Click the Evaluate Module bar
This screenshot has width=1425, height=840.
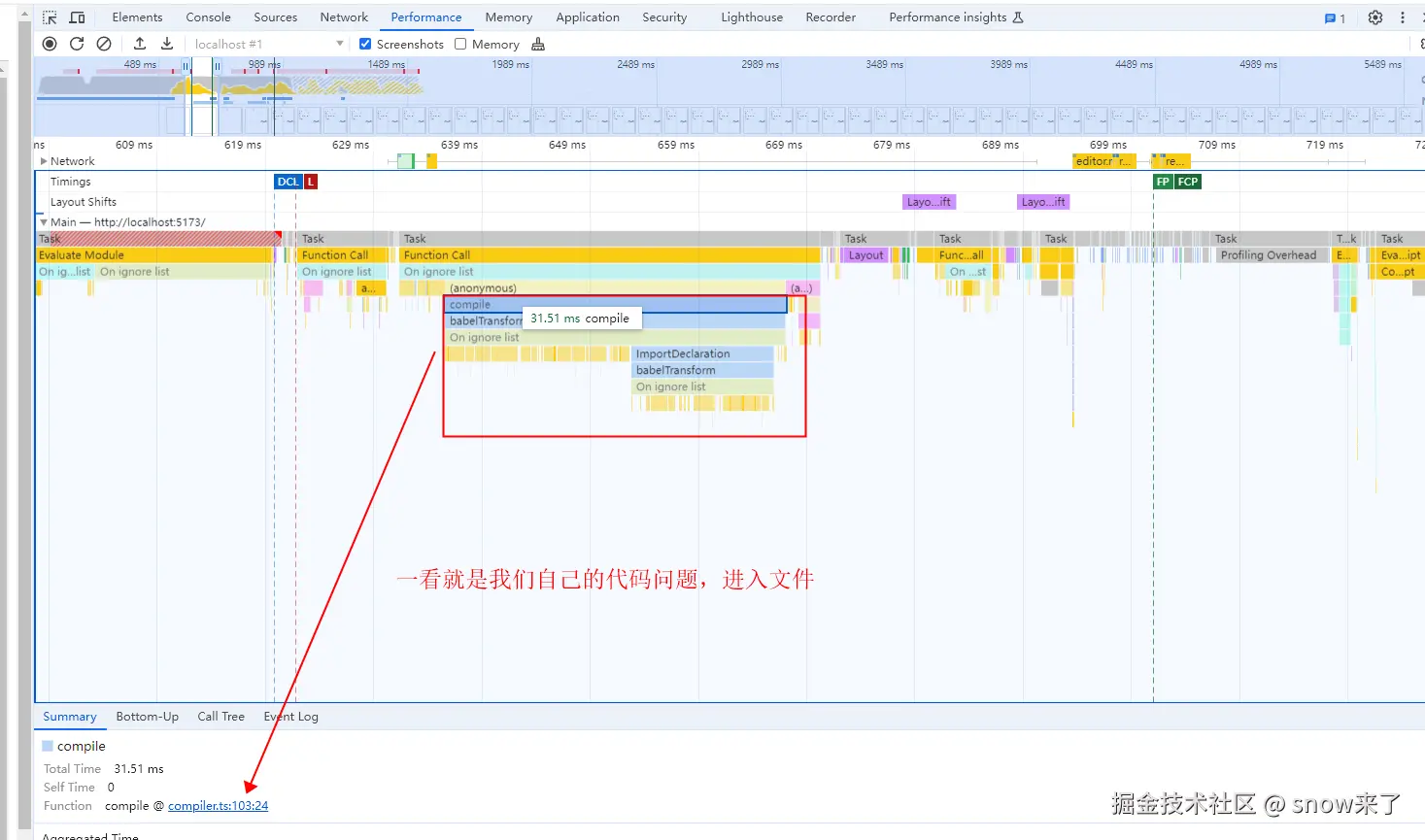pyautogui.click(x=153, y=255)
